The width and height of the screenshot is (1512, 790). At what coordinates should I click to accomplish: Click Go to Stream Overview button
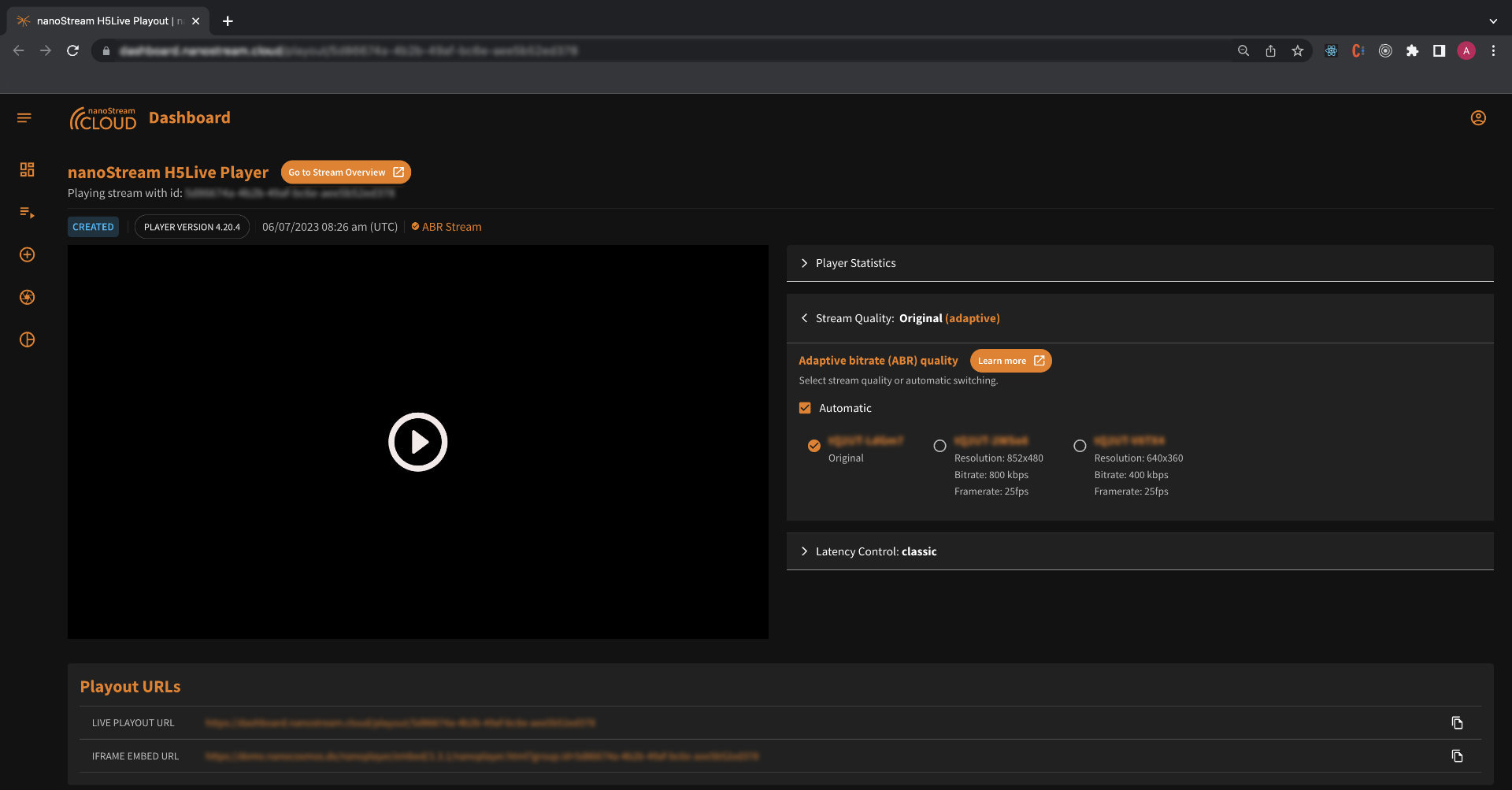click(346, 172)
